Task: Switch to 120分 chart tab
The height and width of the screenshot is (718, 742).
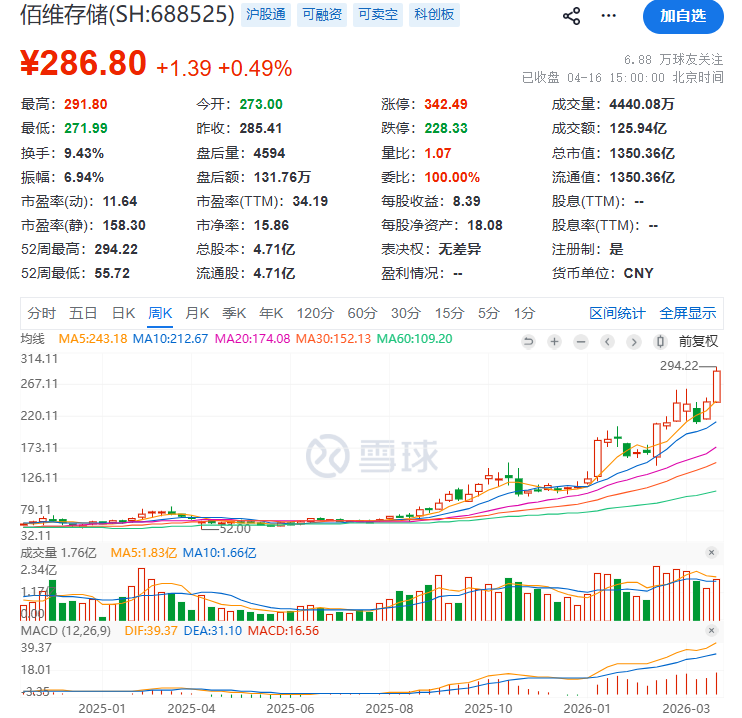Action: pos(315,313)
